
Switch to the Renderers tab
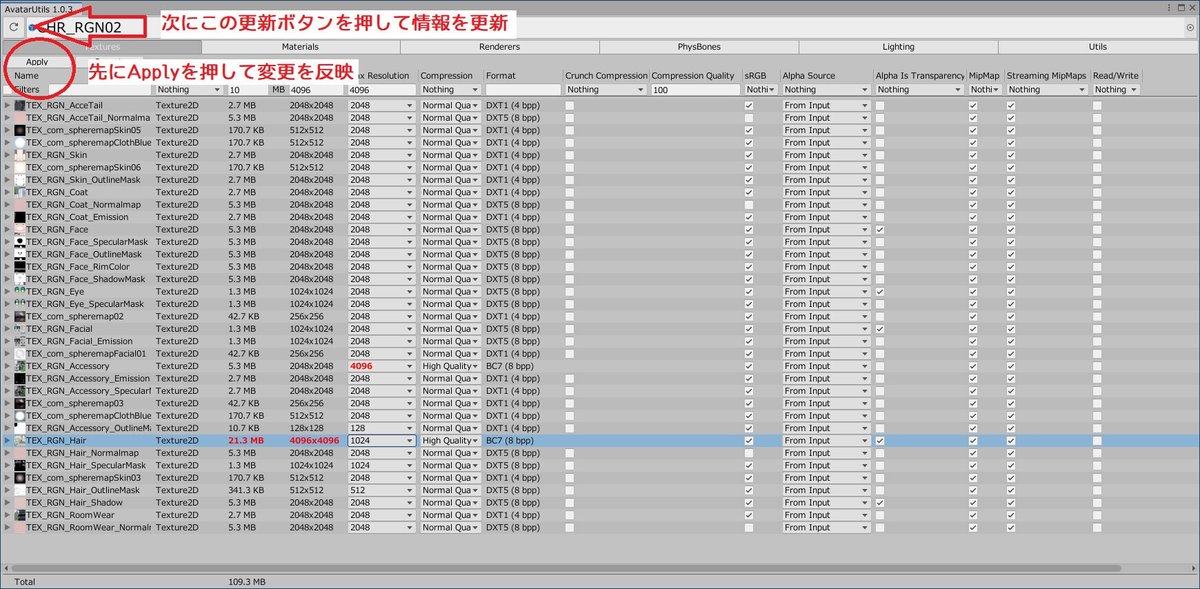(500, 47)
